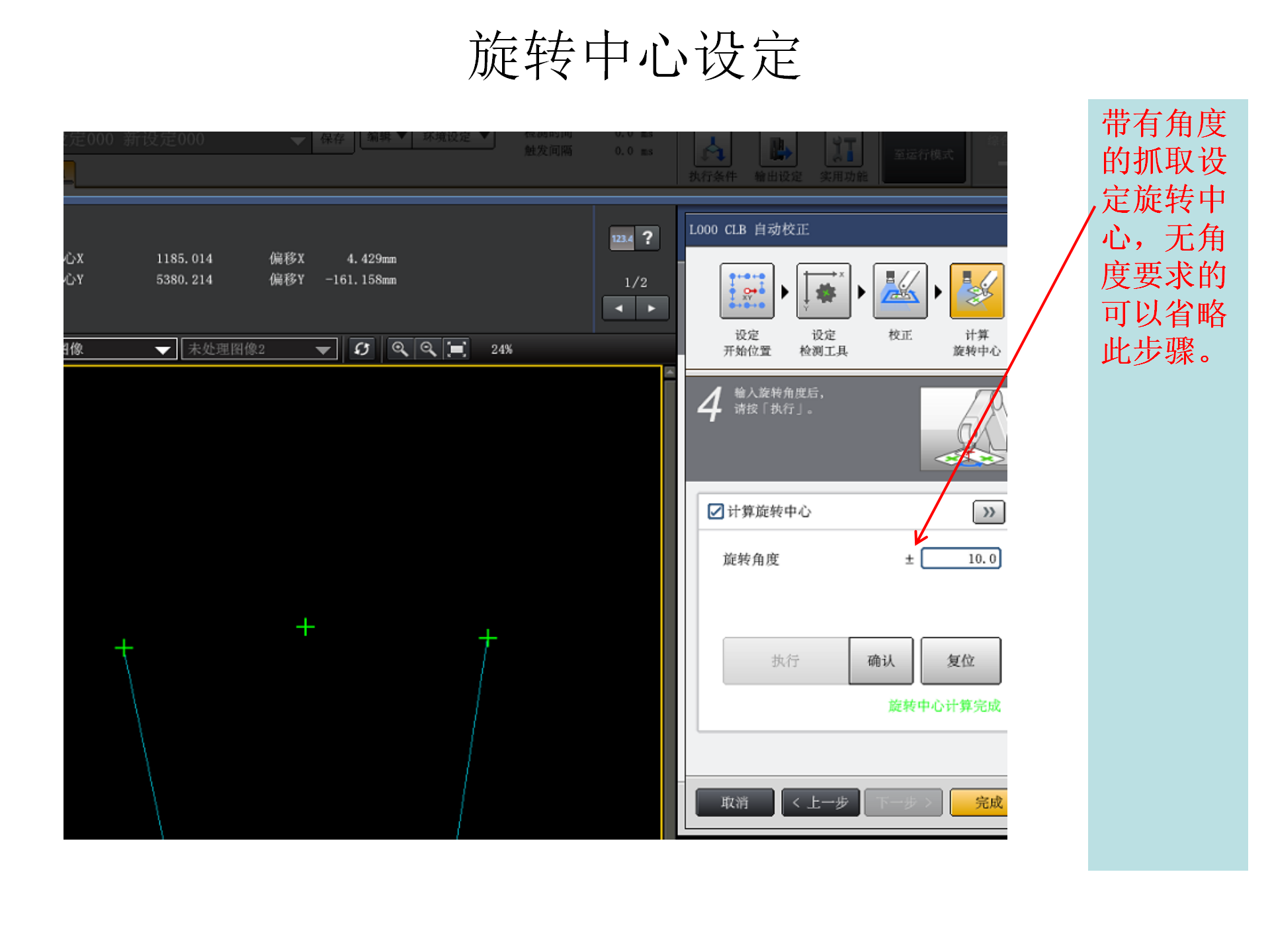Open the 编辑 menu
The image size is (1270, 952).
pos(386,138)
